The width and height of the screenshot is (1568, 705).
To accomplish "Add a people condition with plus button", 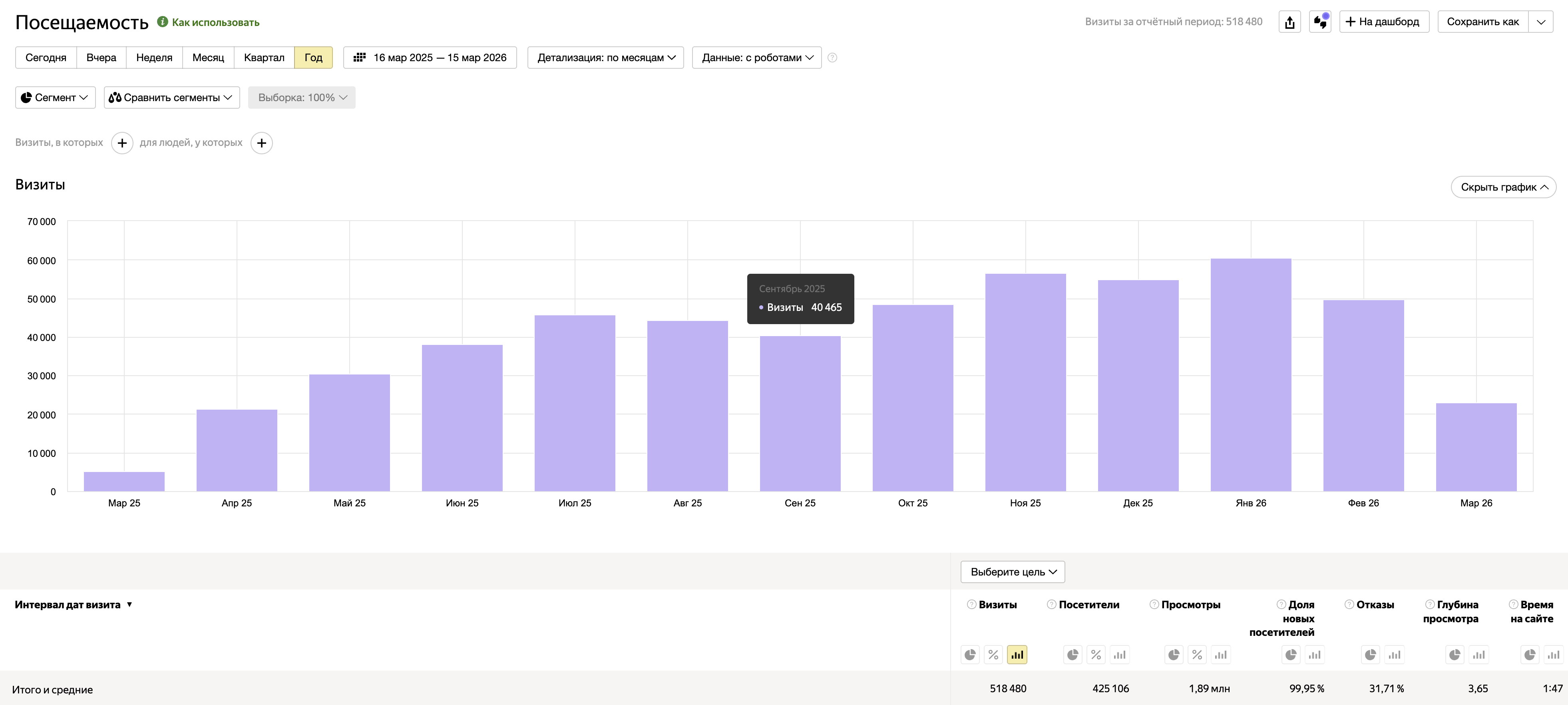I will [262, 143].
